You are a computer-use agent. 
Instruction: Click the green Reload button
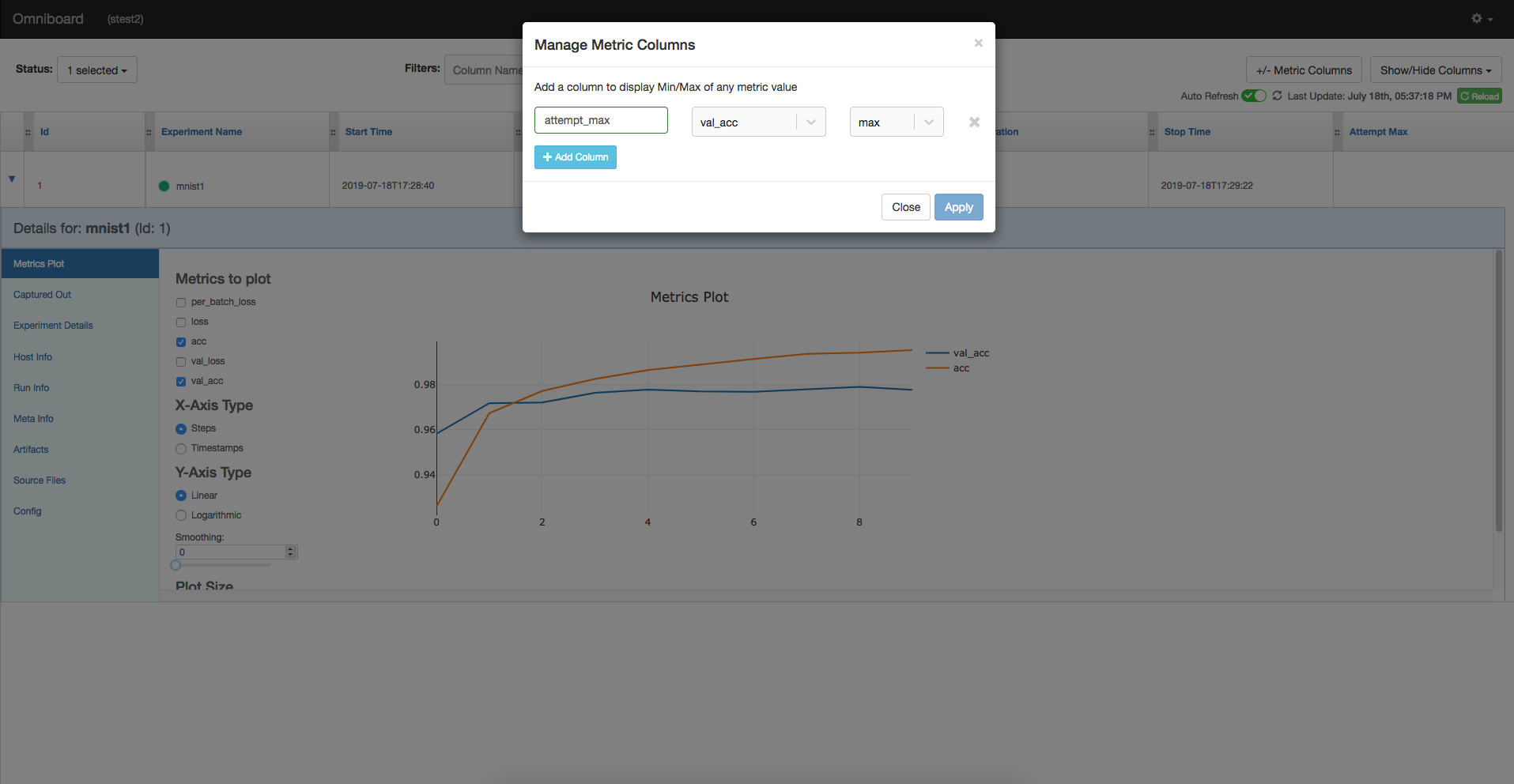pos(1479,96)
